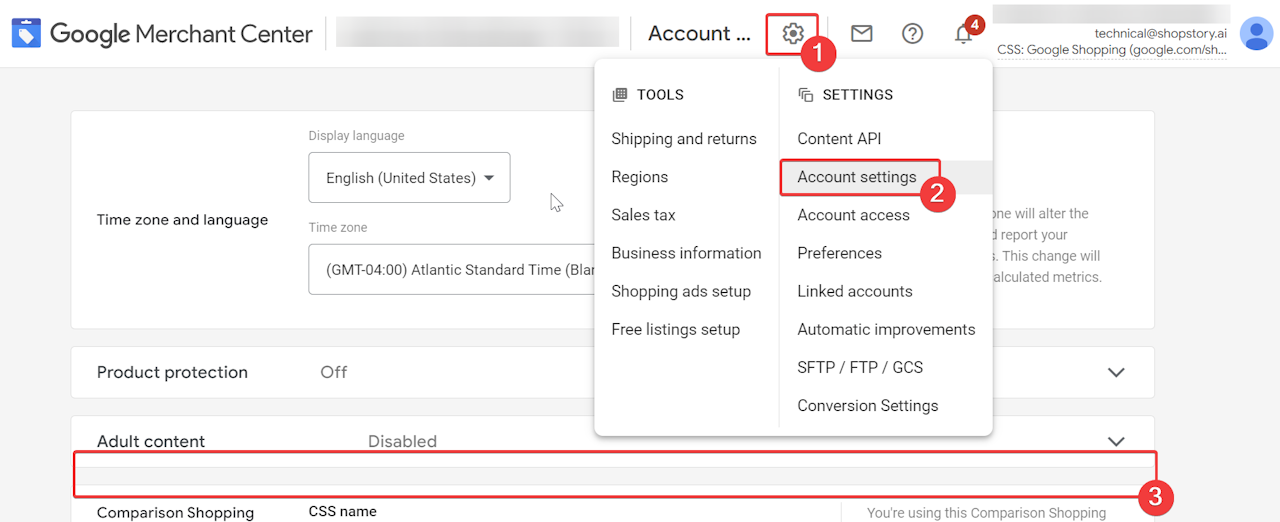Open Sales tax menu item
Screen dimensions: 1280x522
click(644, 215)
